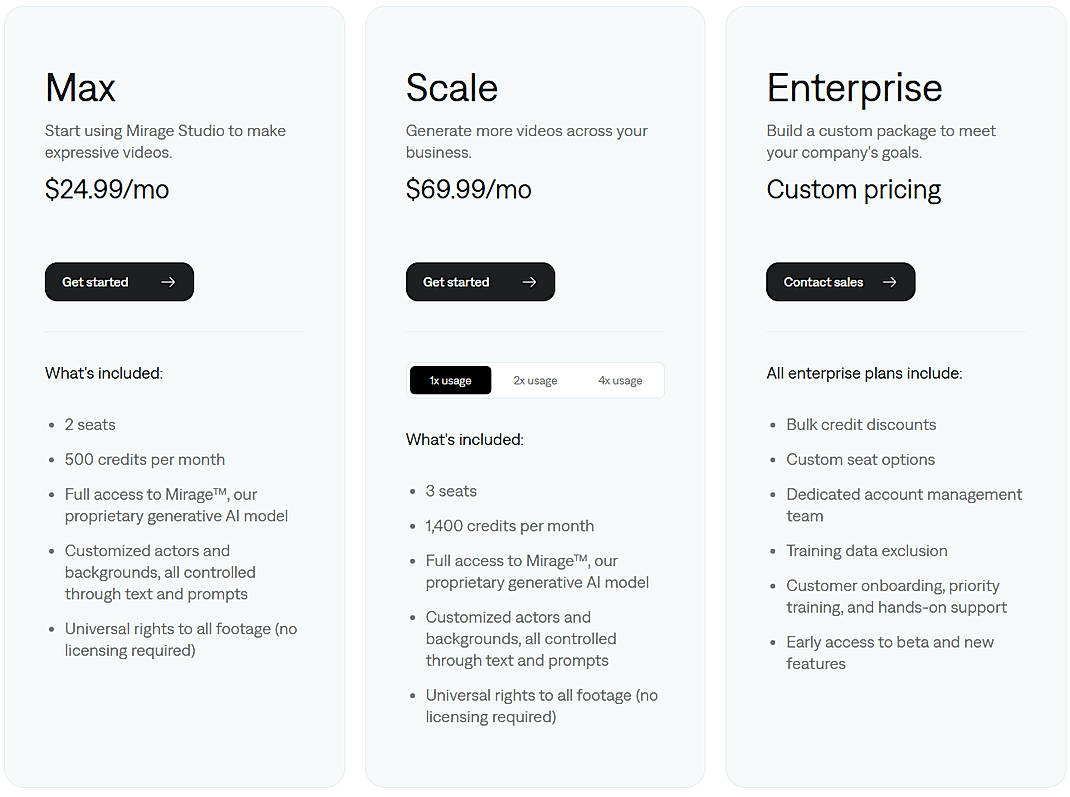The width and height of the screenshot is (1070, 797).
Task: Click the $69.99/mo price text
Action: (x=469, y=189)
